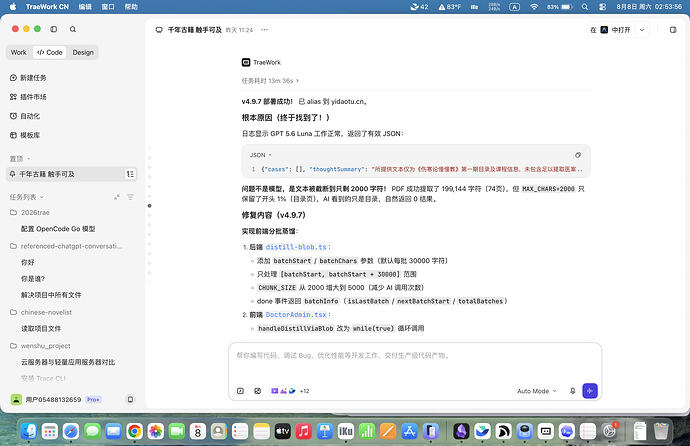Open Safari from the Dock
Viewport: 690px width, 446px height.
pyautogui.click(x=71, y=431)
